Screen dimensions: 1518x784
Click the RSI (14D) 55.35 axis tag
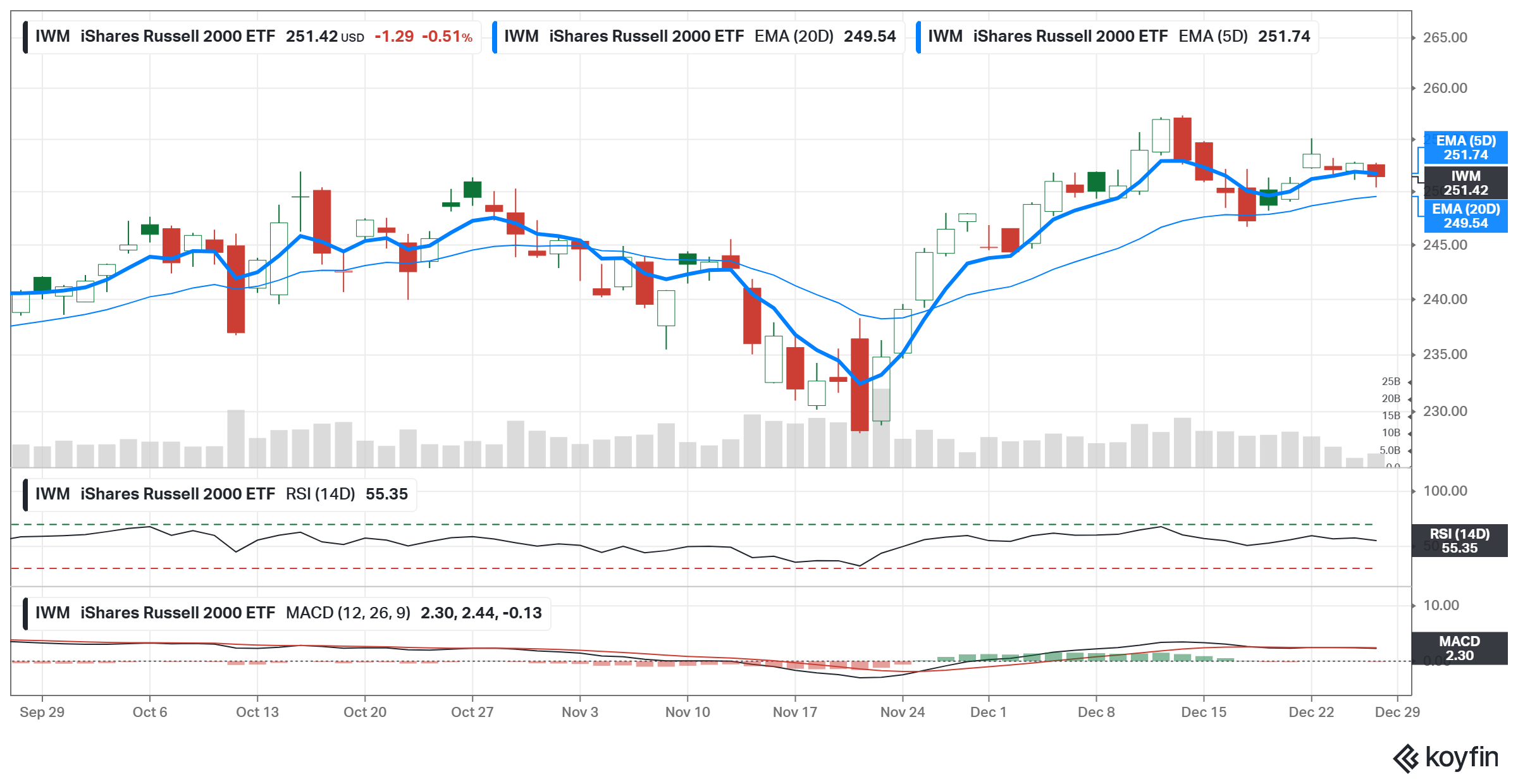tap(1459, 541)
